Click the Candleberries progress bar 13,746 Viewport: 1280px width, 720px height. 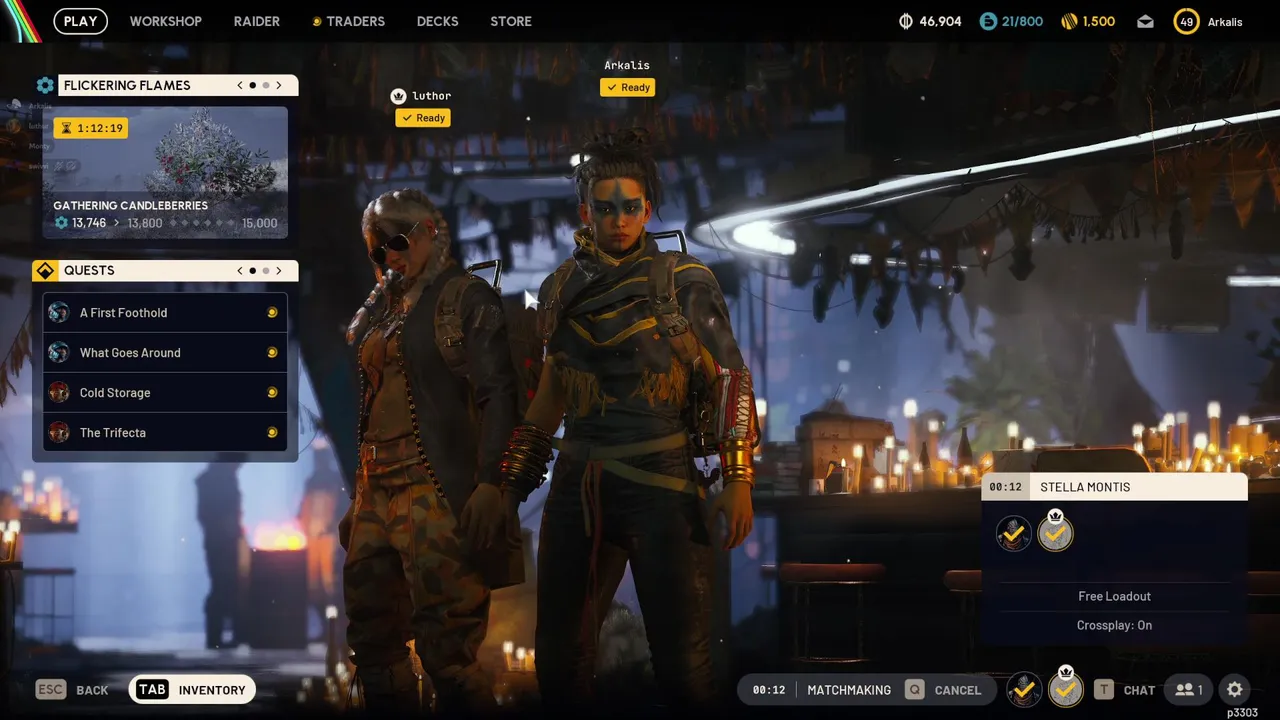(165, 223)
